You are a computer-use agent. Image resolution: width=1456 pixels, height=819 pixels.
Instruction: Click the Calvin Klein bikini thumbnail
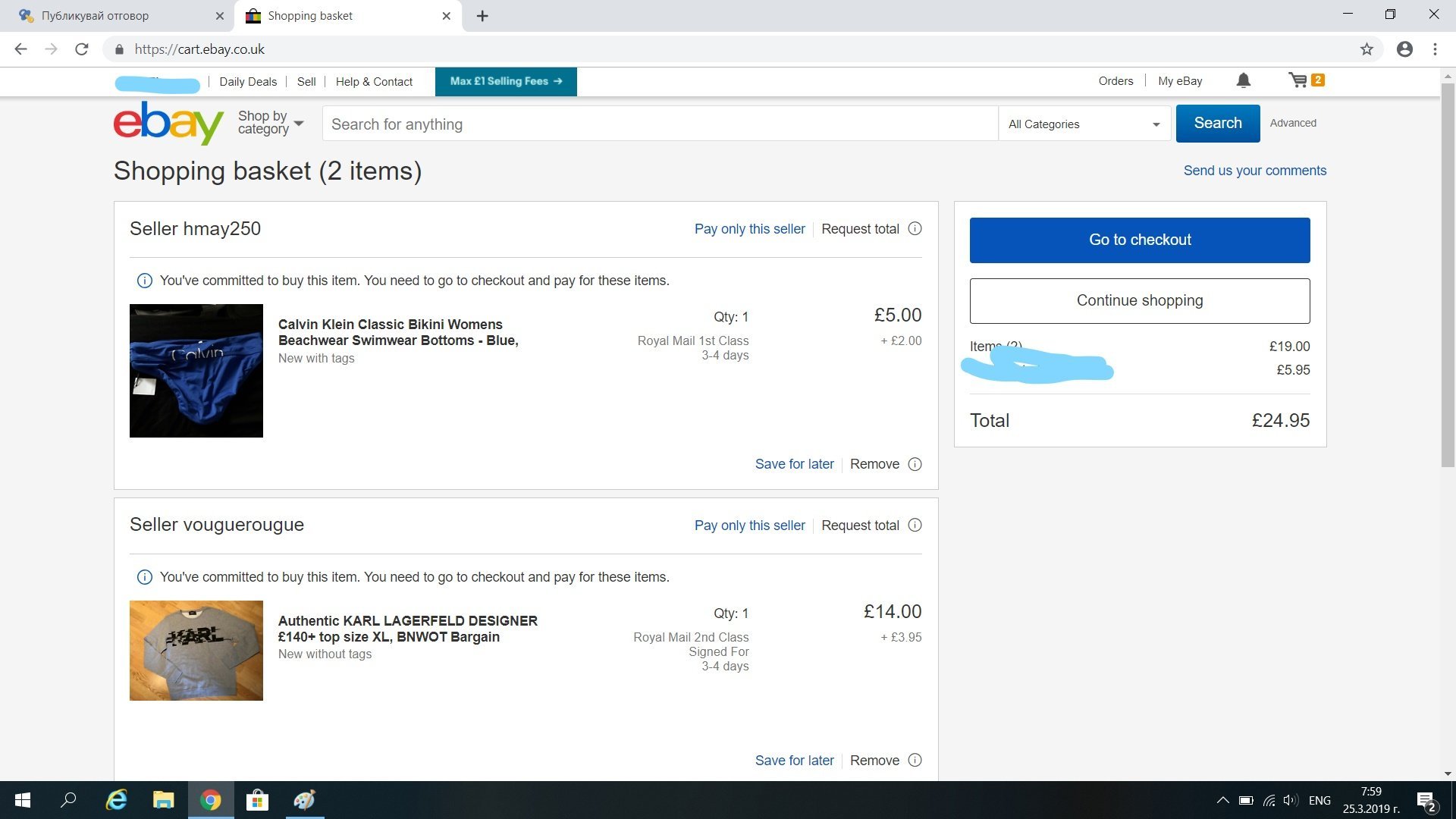(196, 371)
